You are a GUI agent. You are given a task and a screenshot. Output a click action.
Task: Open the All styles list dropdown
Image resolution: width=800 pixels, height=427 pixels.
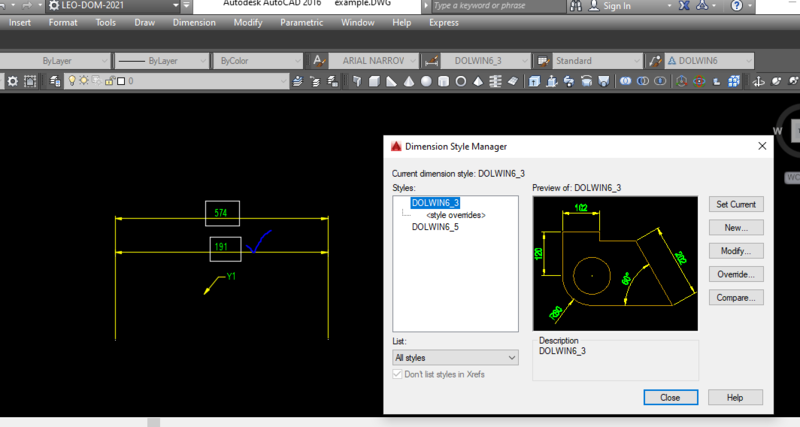[455, 356]
